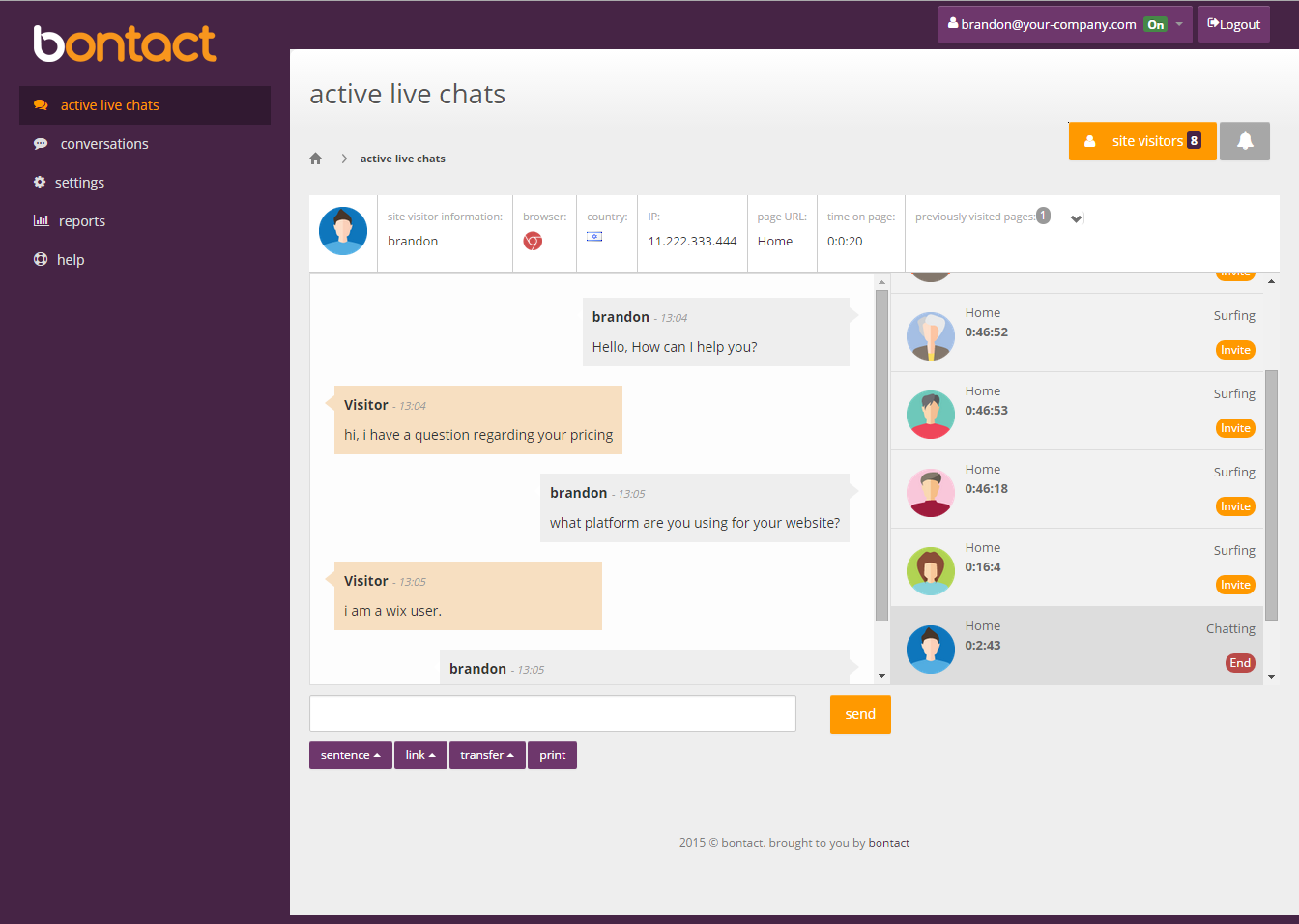Click the active live chats breadcrumb text
The height and width of the screenshot is (924, 1299).
click(403, 159)
